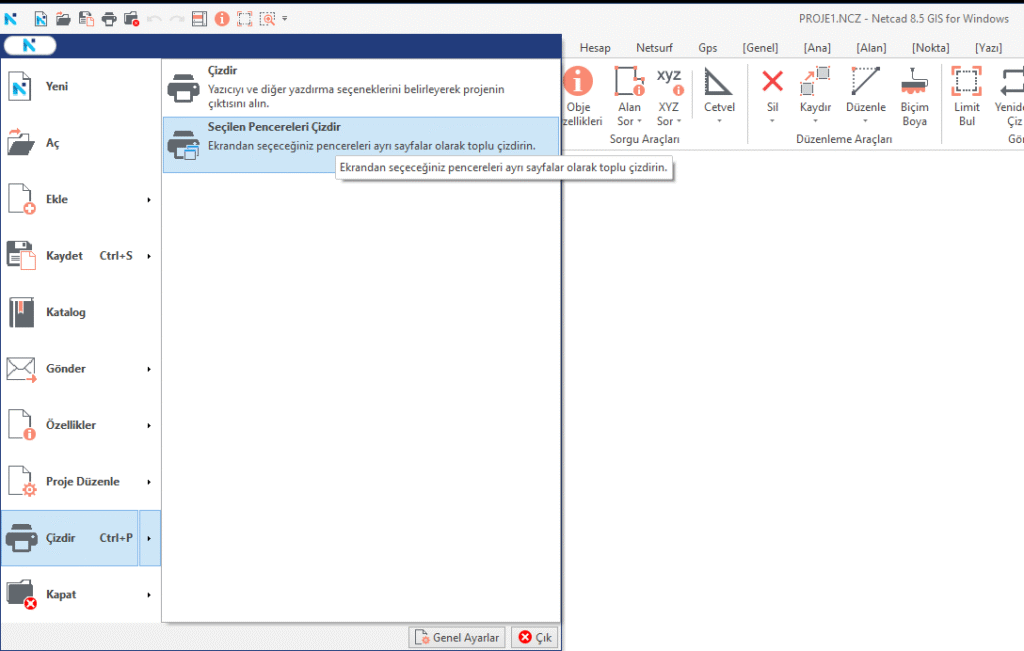Open Genel Ayarlar settings

click(x=458, y=637)
